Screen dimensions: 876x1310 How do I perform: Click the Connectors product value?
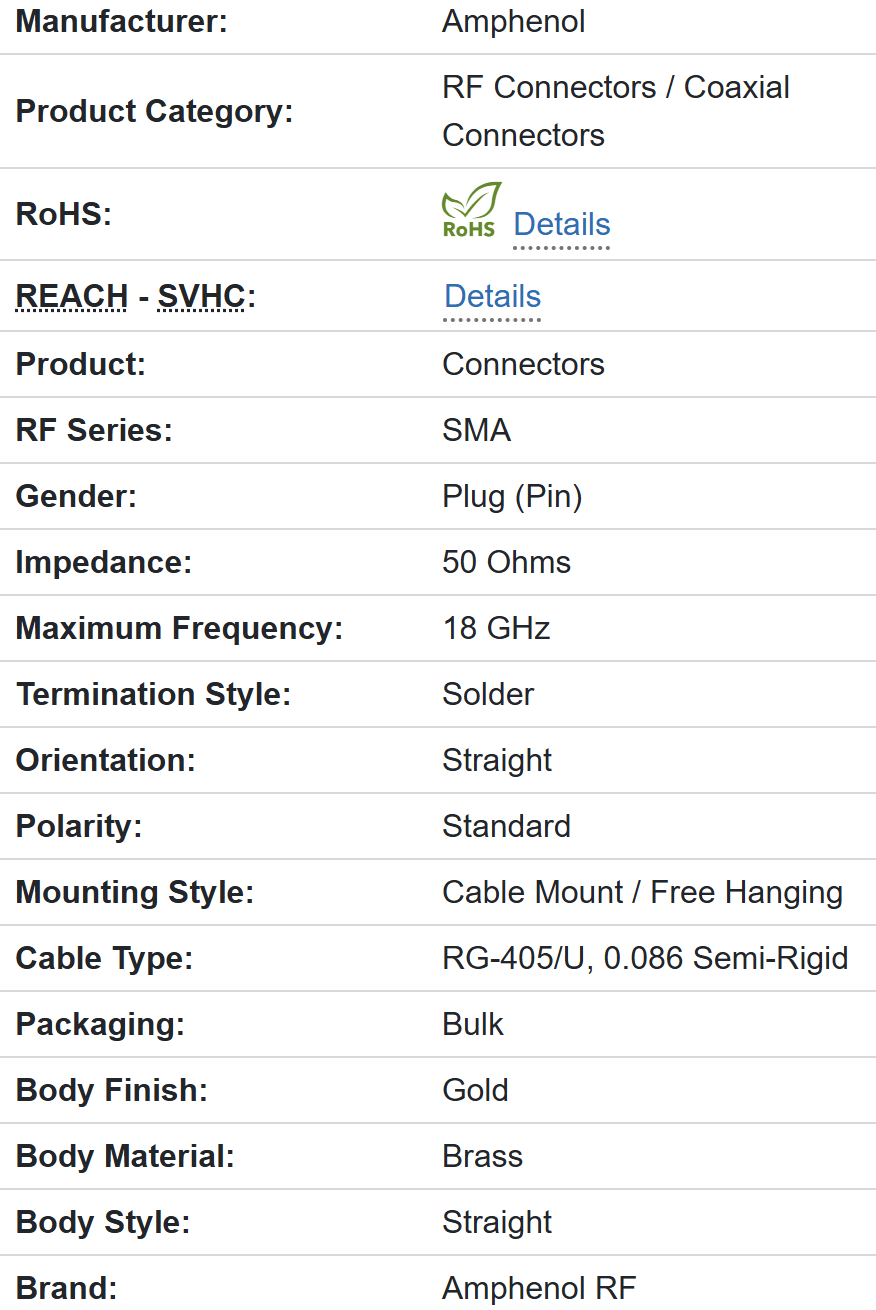[x=523, y=364]
